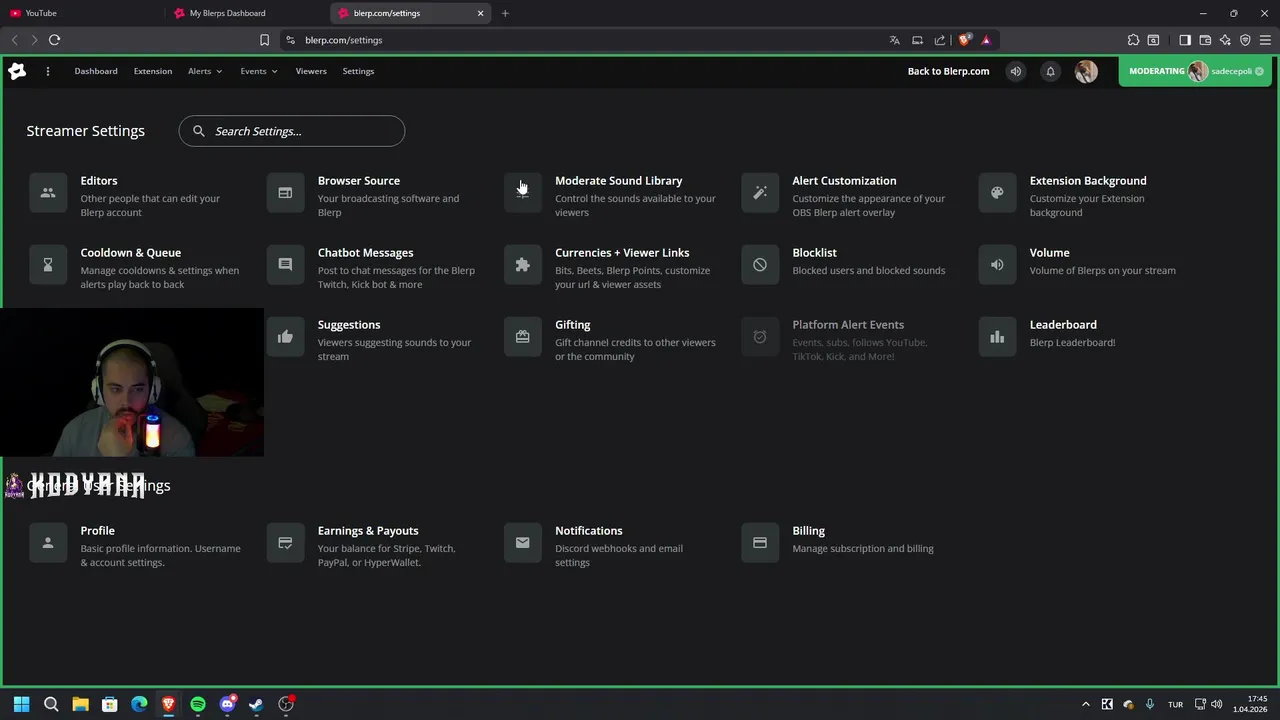Image resolution: width=1280 pixels, height=720 pixels.
Task: Click the Windows Start button
Action: [x=22, y=704]
